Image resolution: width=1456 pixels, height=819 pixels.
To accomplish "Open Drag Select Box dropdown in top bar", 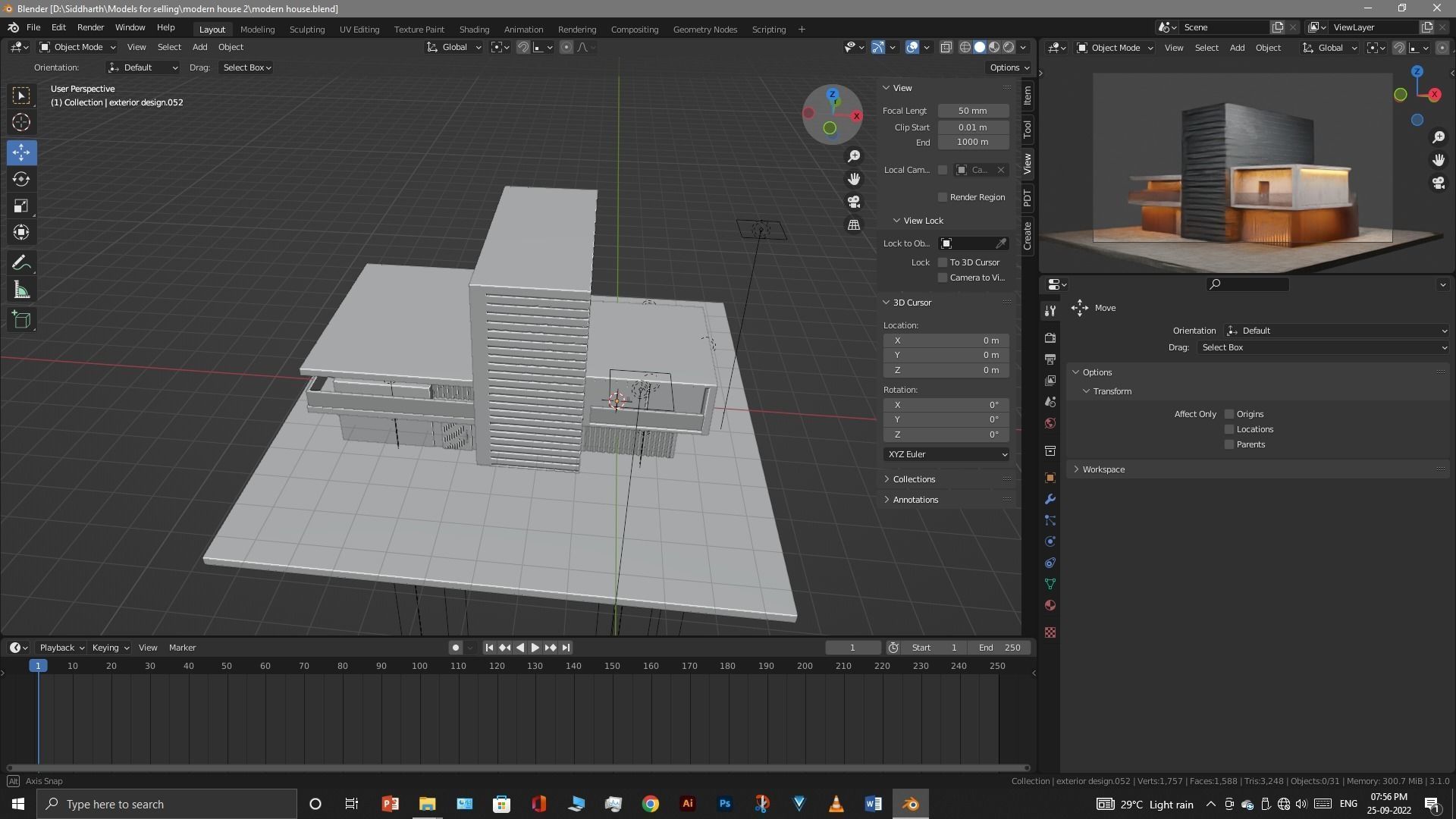I will [x=246, y=67].
